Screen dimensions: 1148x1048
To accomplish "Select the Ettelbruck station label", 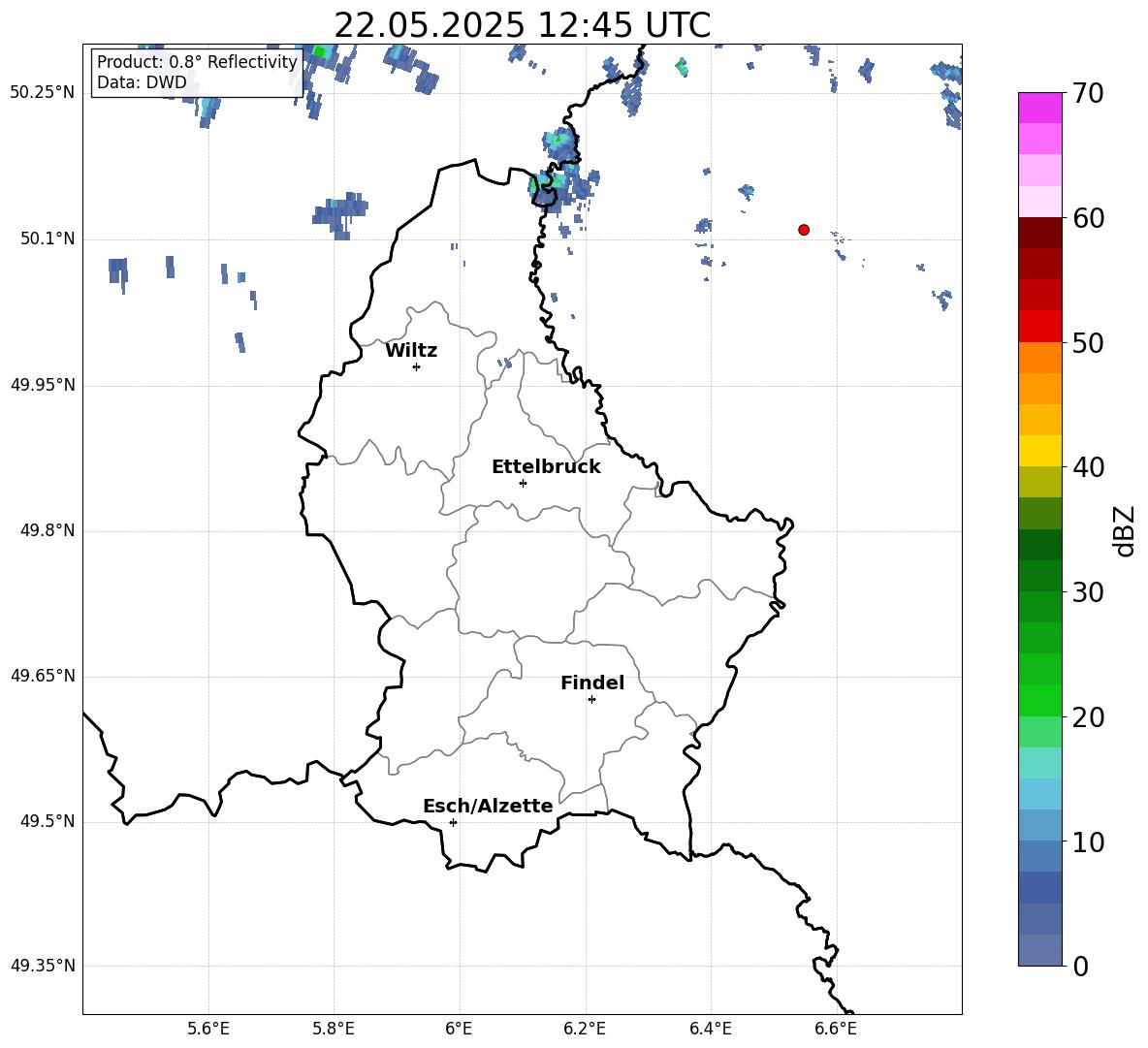I will click(x=546, y=467).
